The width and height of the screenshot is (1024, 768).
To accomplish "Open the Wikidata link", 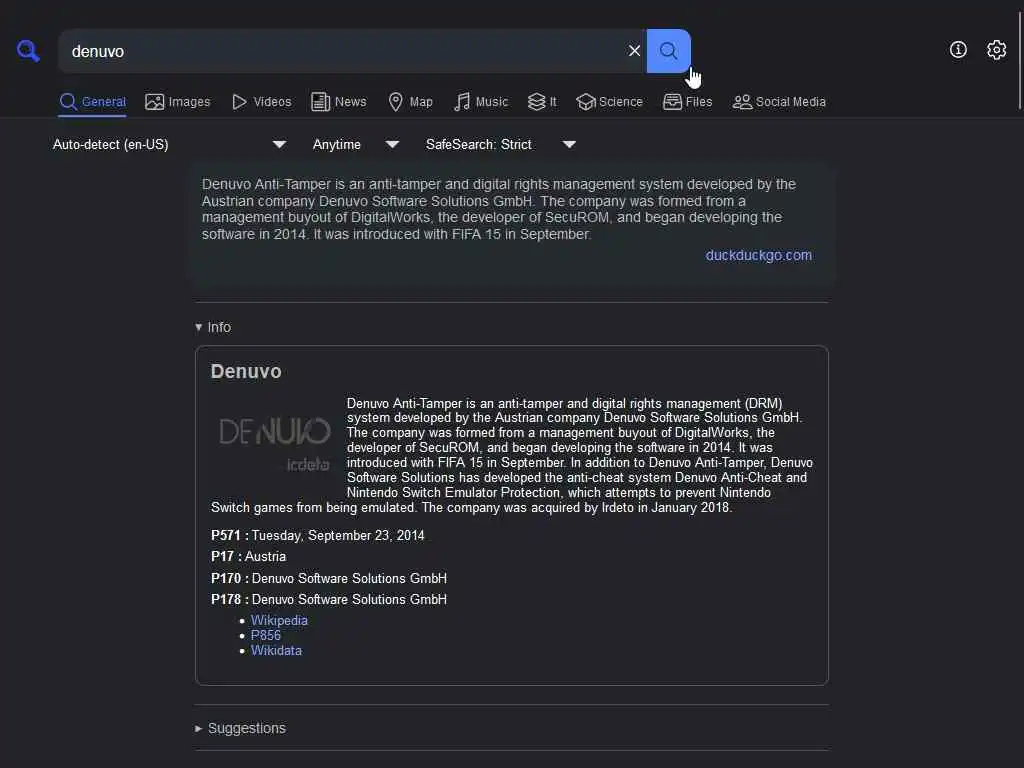I will (276, 650).
